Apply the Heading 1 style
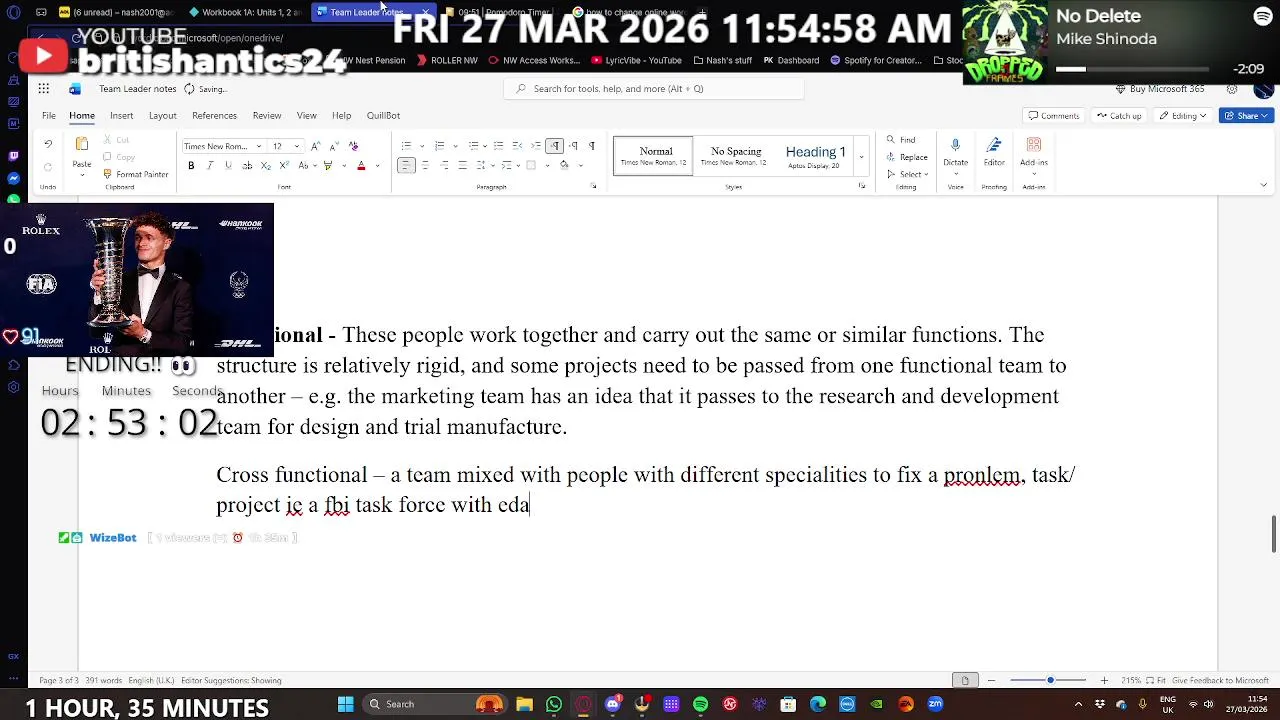Image resolution: width=1280 pixels, height=720 pixels. click(x=815, y=156)
